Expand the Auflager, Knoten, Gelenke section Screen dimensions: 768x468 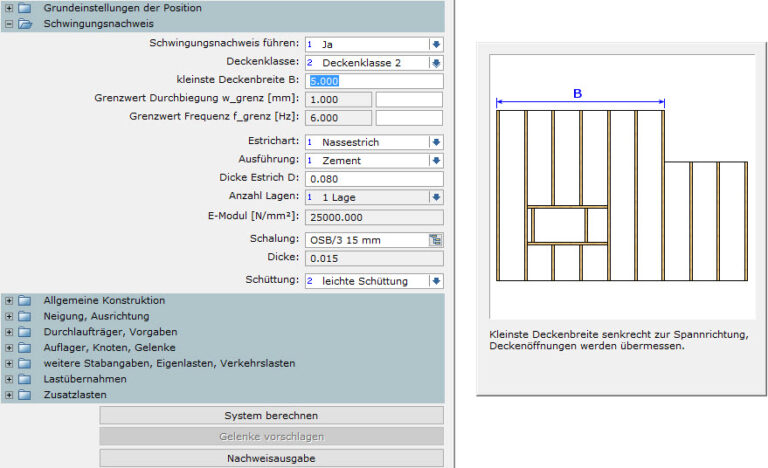coord(9,348)
